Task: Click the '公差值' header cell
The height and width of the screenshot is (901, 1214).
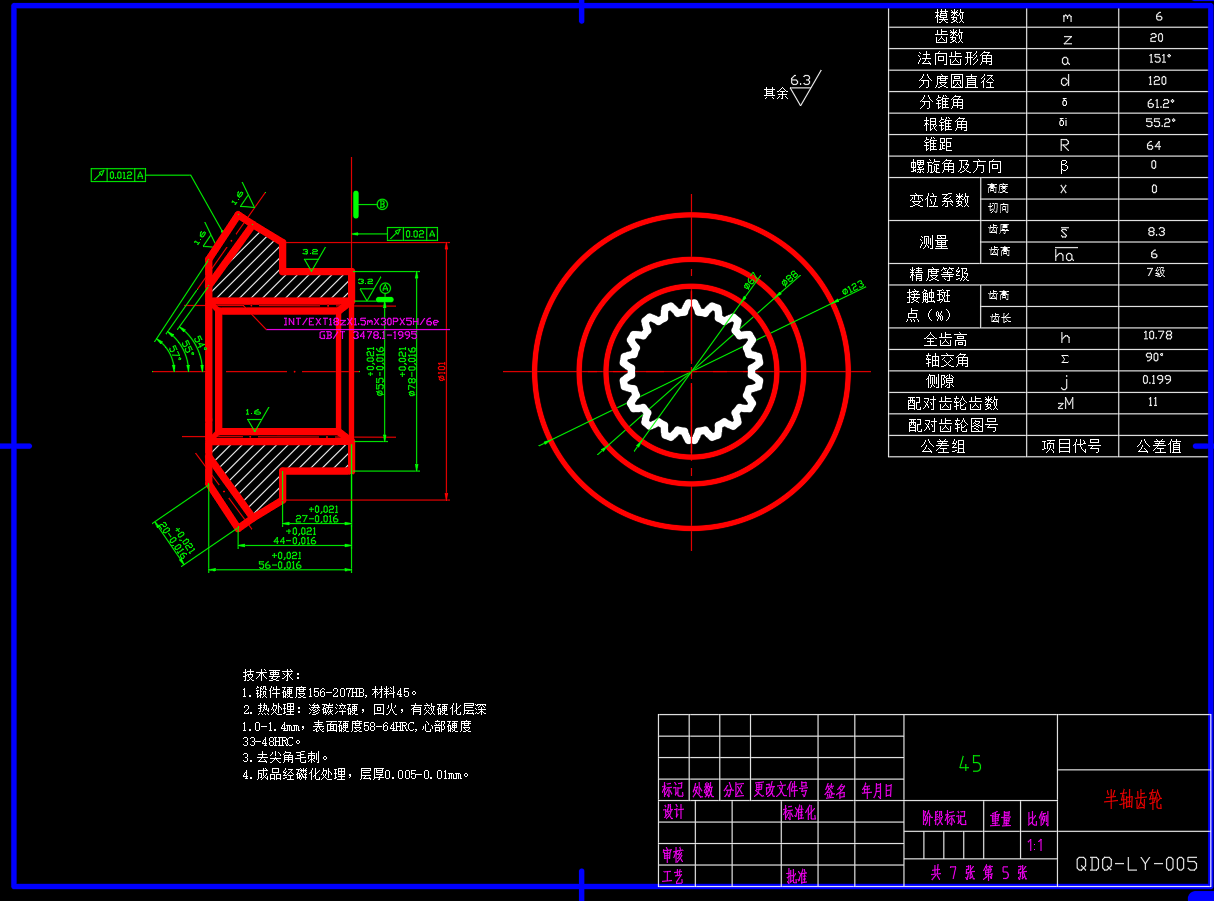Action: pyautogui.click(x=1159, y=446)
